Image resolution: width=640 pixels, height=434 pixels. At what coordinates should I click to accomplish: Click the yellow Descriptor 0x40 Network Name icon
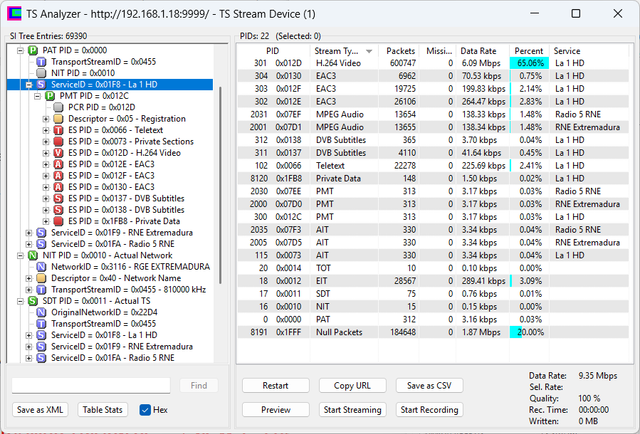tap(41, 278)
